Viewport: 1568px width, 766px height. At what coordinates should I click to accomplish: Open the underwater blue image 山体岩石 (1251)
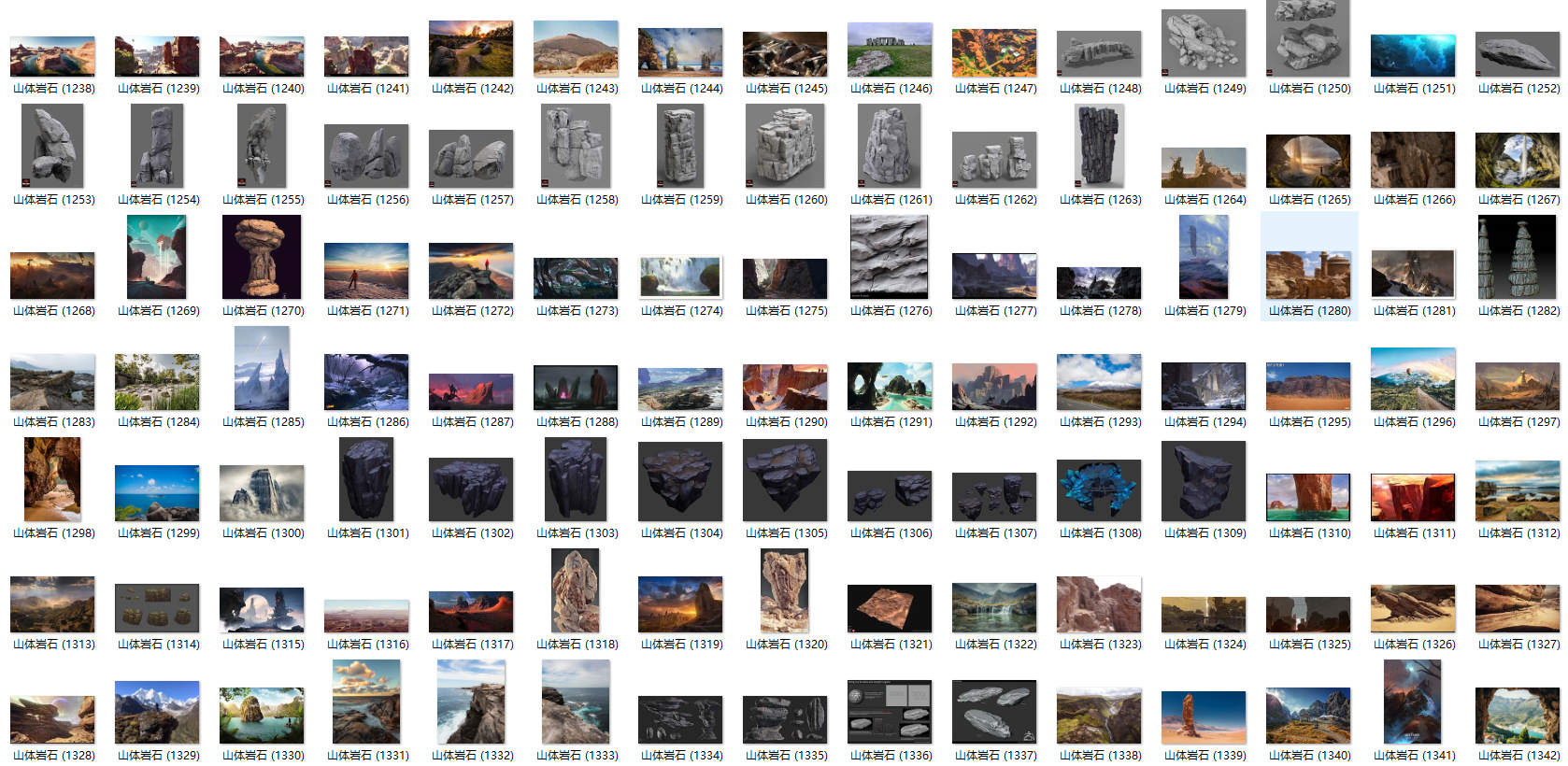[x=1413, y=55]
